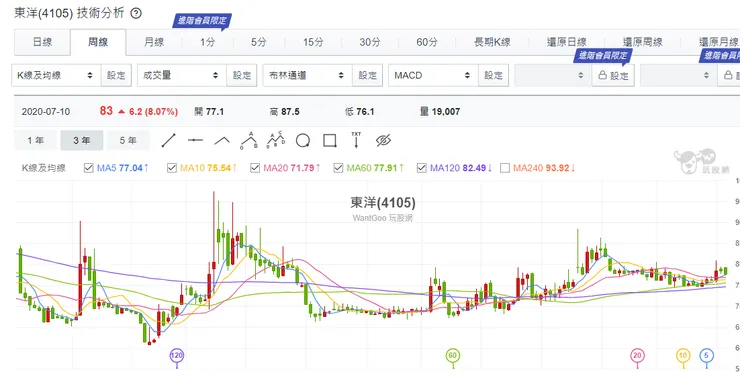Image resolution: width=740 pixels, height=376 pixels.
Task: Click the 進階會員限定 badge above locked 設定
Action: coord(603,56)
